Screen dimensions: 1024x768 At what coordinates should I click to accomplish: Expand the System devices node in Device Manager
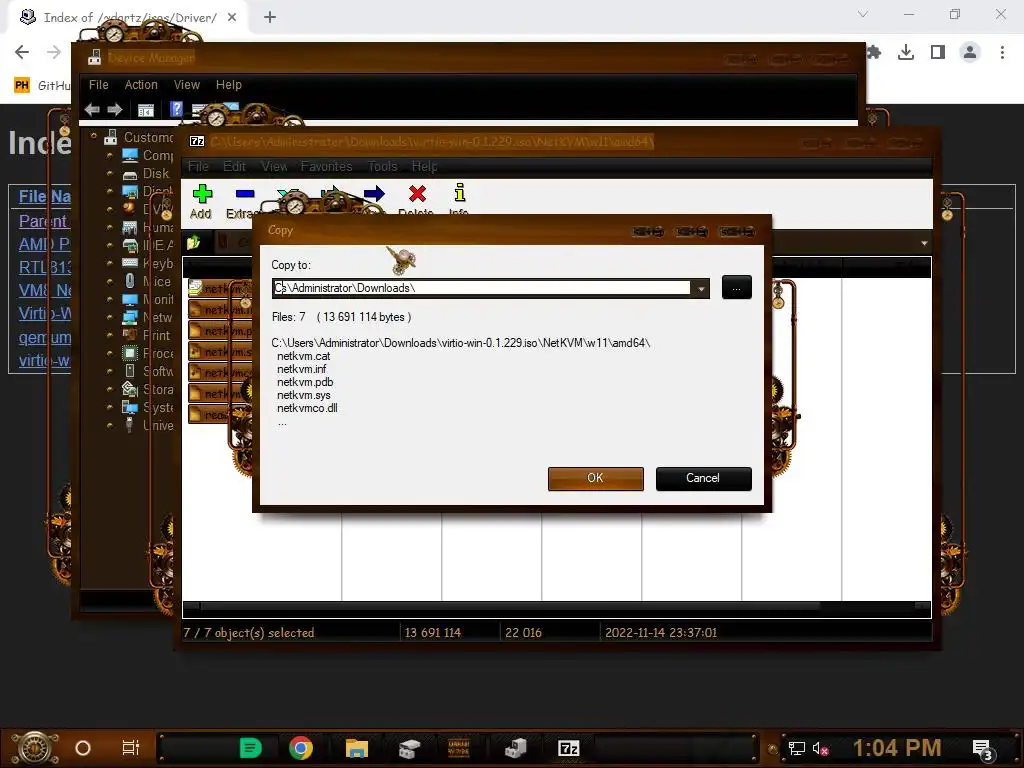109,408
